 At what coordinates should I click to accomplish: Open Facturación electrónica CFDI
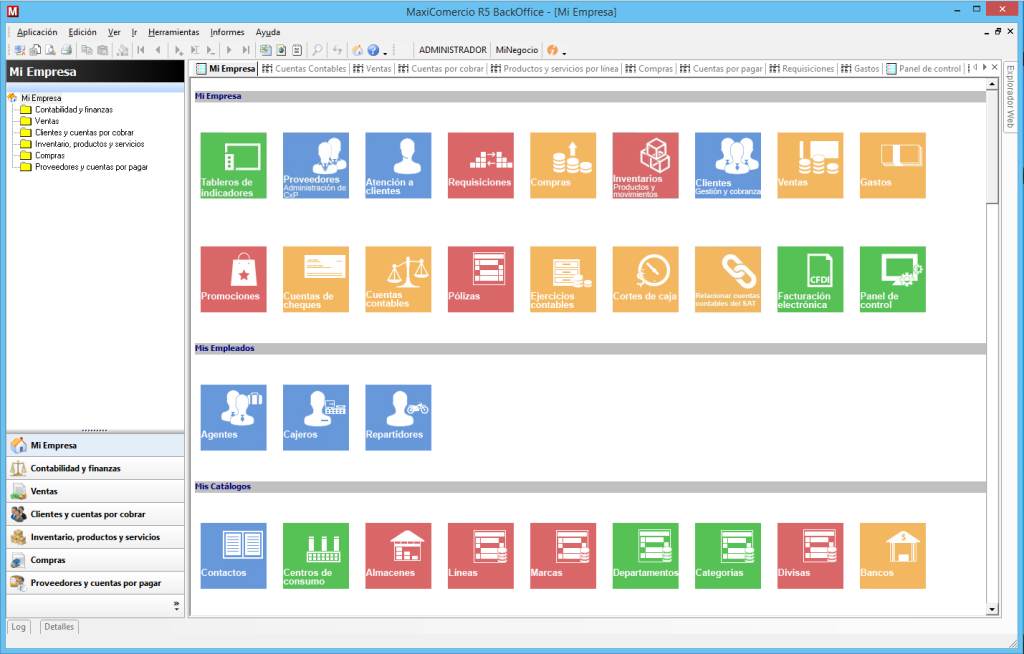[809, 278]
